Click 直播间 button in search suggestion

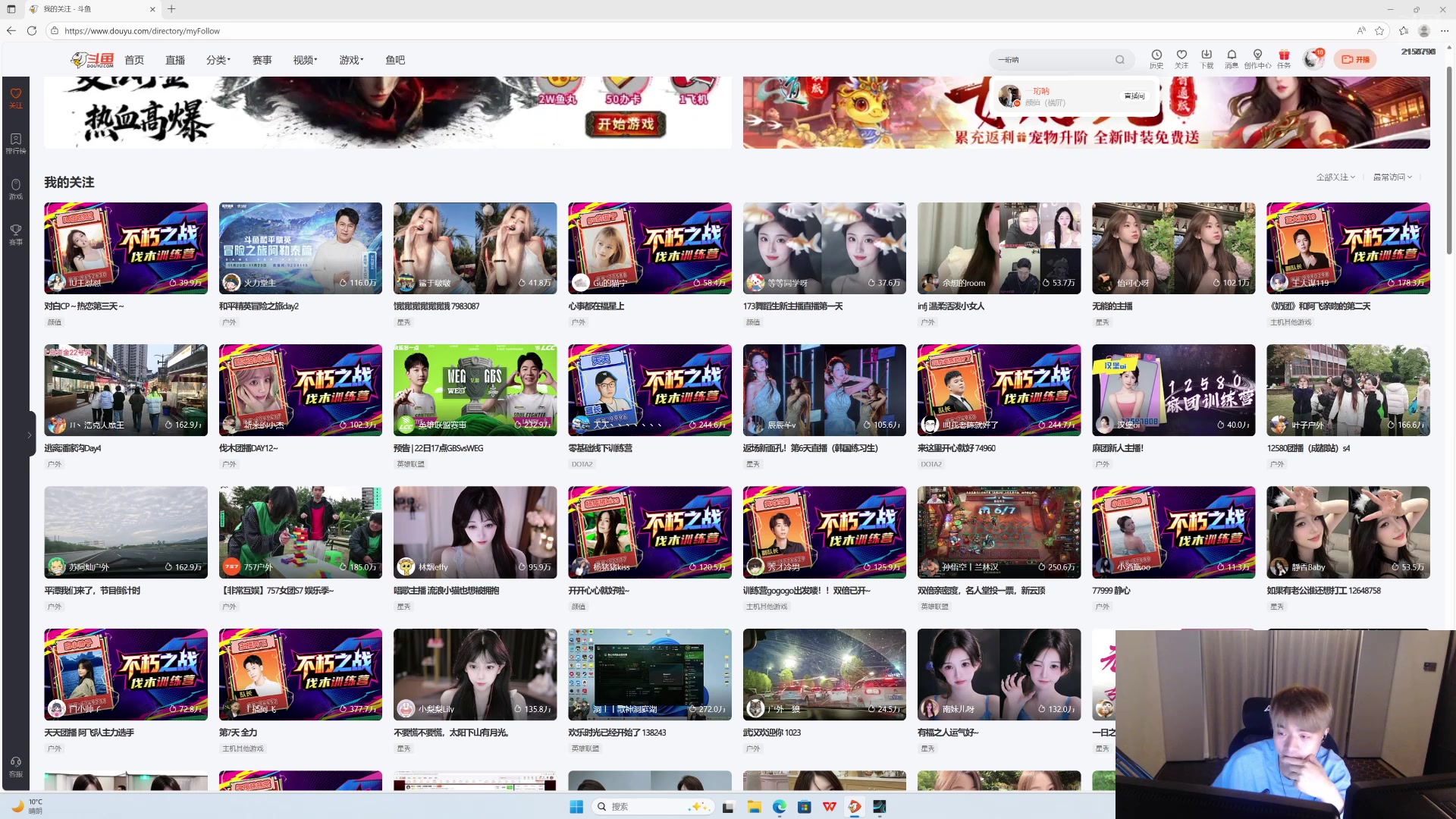[x=1134, y=96]
